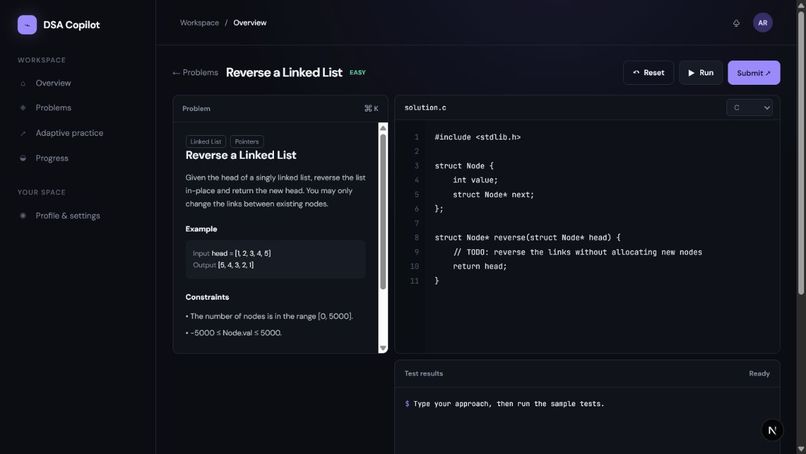The image size is (806, 454).
Task: Click the 'Problem' panel header label
Action: [x=196, y=108]
